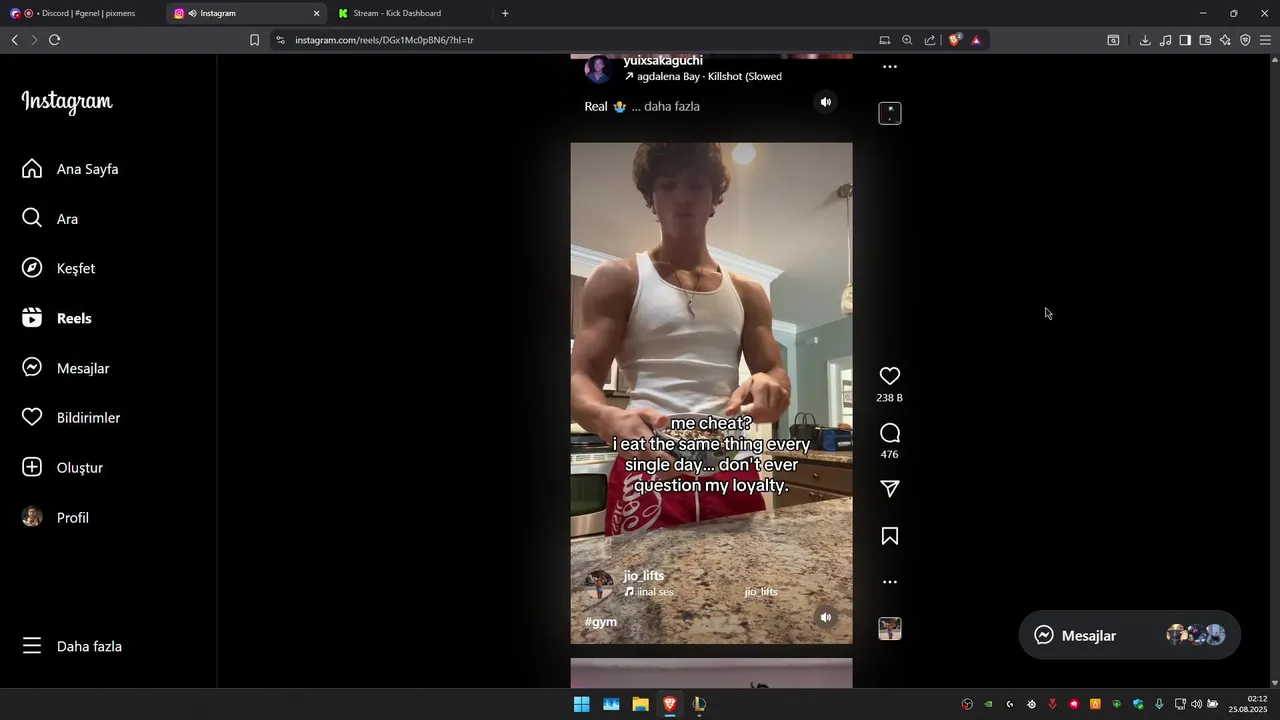Click the Instagram logo
Viewport: 1280px width, 720px height.
coord(67,102)
